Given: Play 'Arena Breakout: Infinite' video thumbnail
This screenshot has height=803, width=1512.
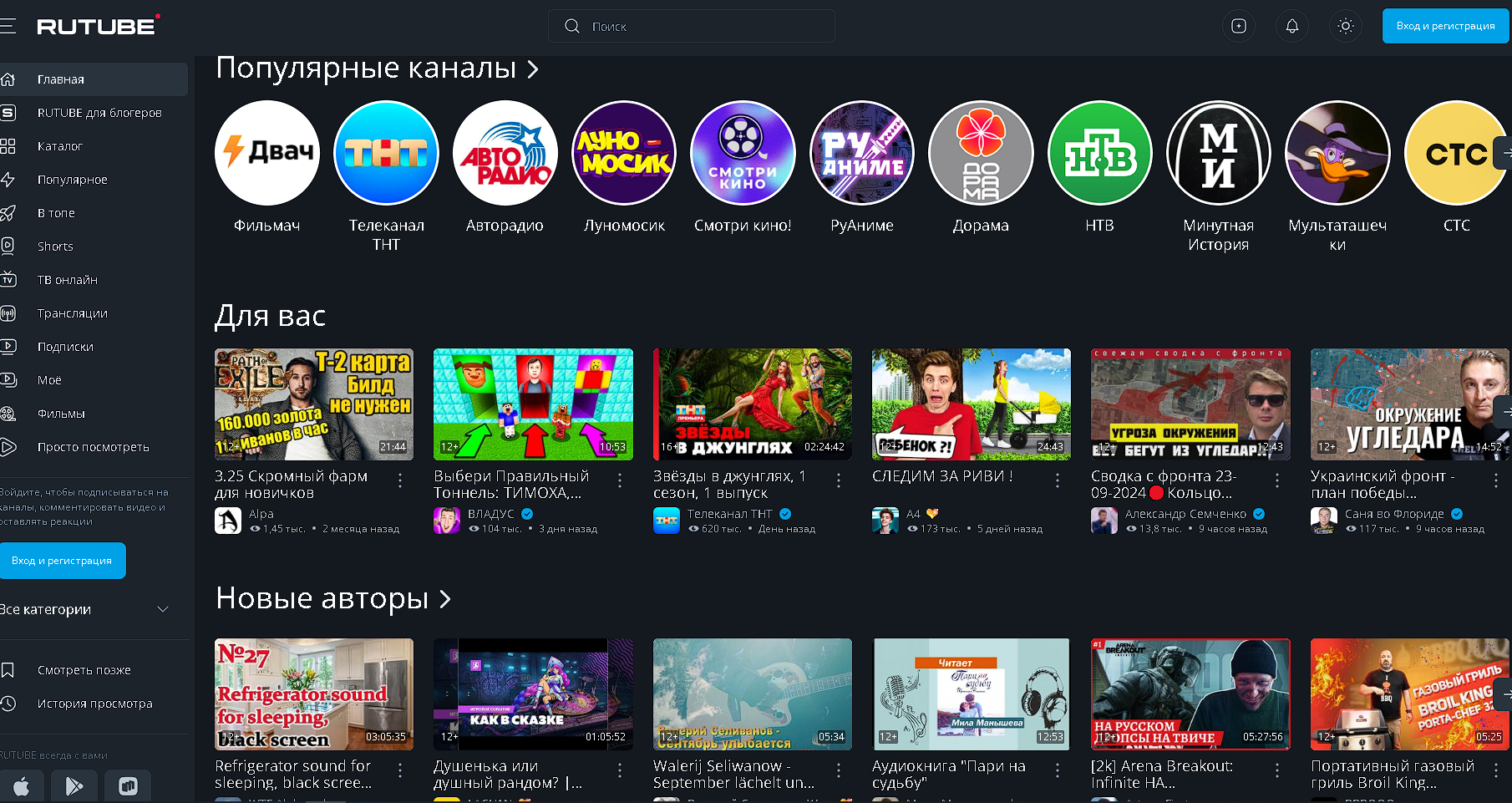Looking at the screenshot, I should (x=1190, y=694).
